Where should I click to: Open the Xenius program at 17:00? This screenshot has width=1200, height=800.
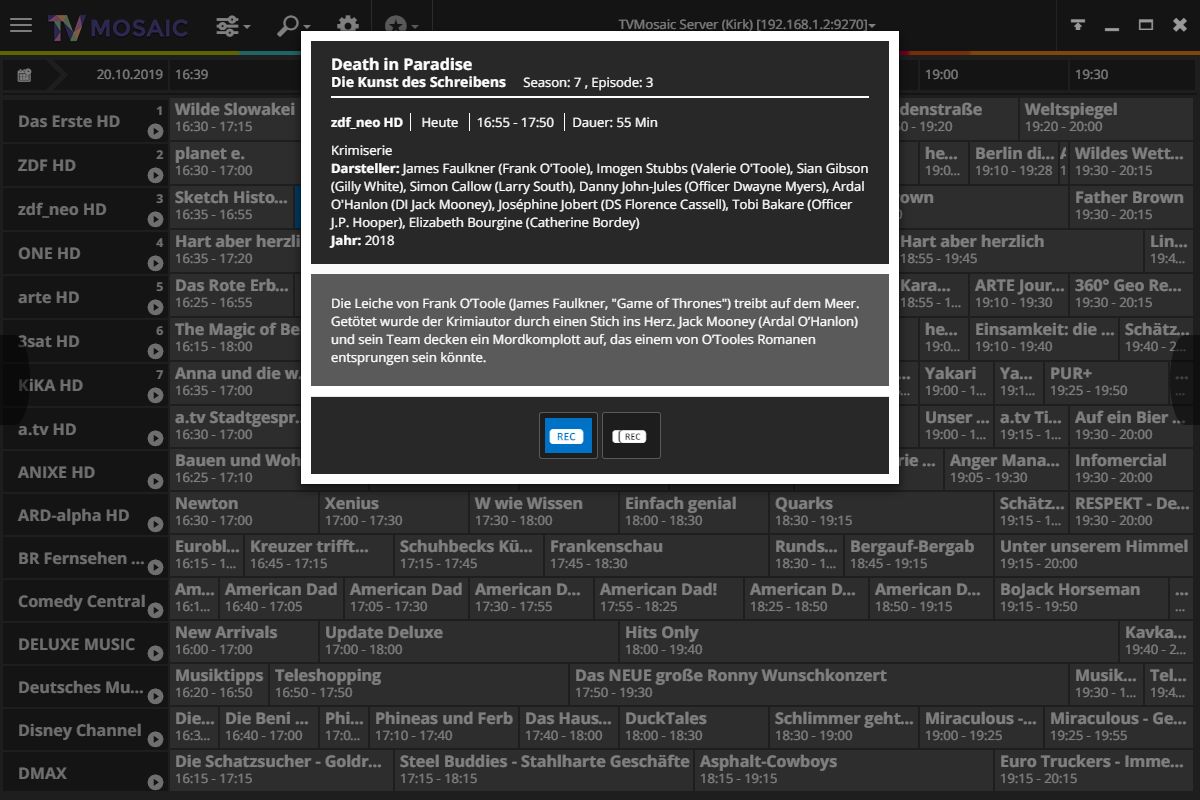(x=394, y=511)
